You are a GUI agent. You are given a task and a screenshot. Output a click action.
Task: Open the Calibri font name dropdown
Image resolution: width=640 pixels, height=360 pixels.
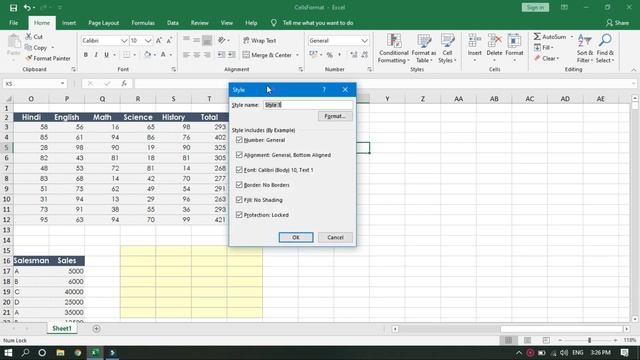pyautogui.click(x=124, y=40)
